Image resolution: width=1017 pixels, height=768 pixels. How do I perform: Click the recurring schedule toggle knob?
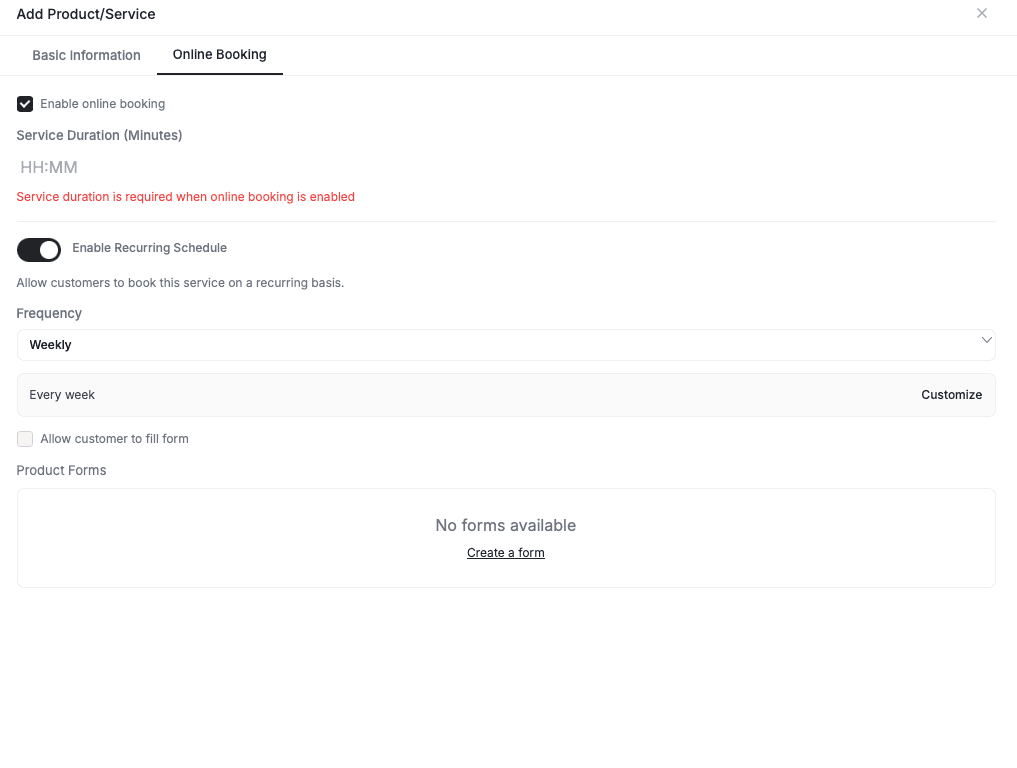tap(48, 249)
